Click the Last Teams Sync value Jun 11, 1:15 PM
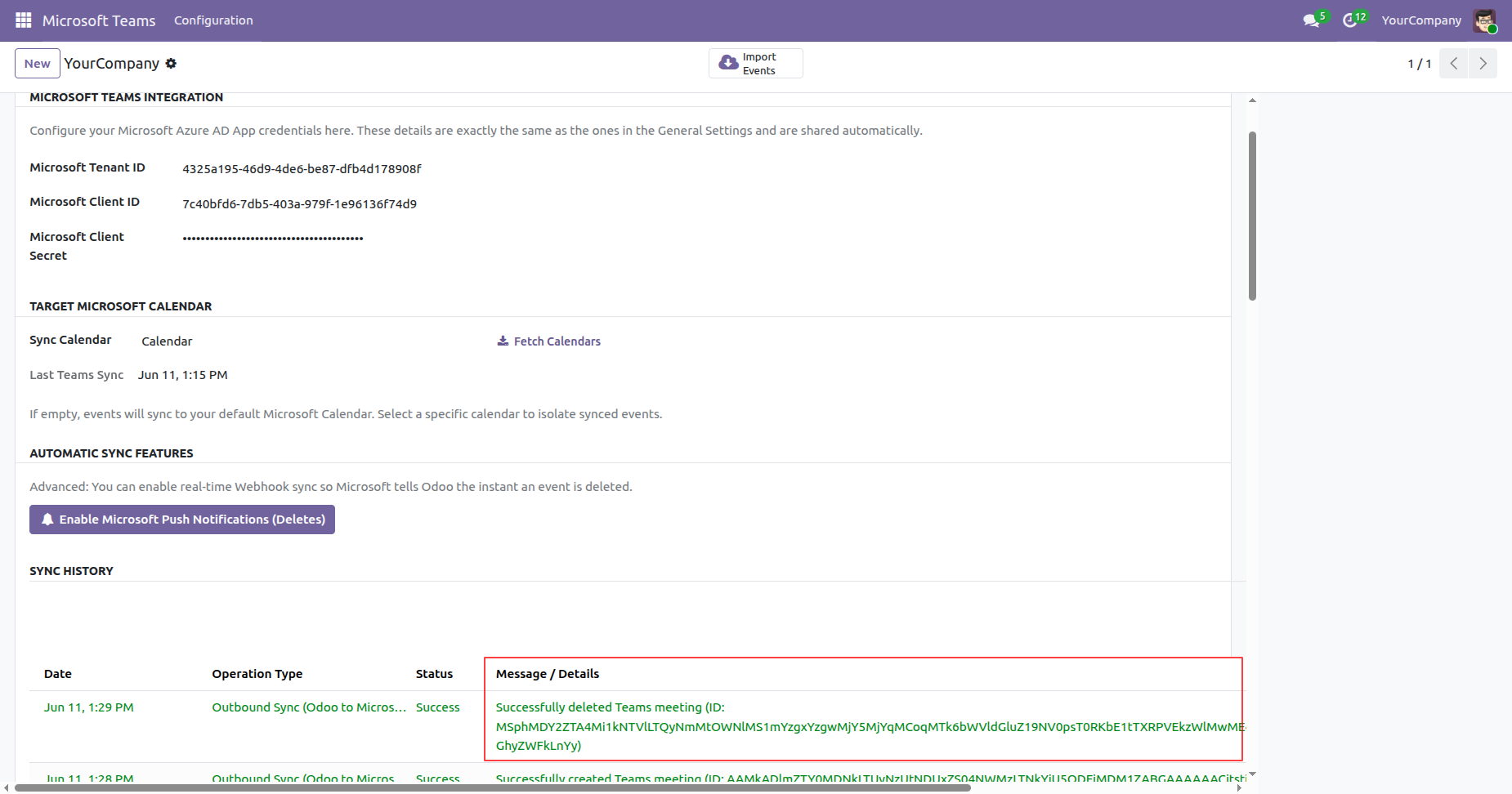This screenshot has height=794, width=1512. point(183,375)
